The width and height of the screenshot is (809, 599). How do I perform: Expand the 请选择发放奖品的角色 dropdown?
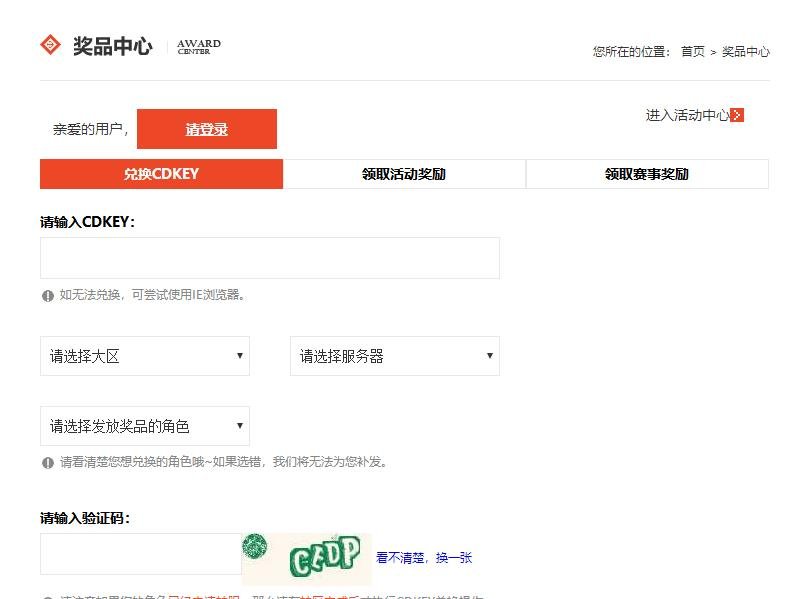144,425
